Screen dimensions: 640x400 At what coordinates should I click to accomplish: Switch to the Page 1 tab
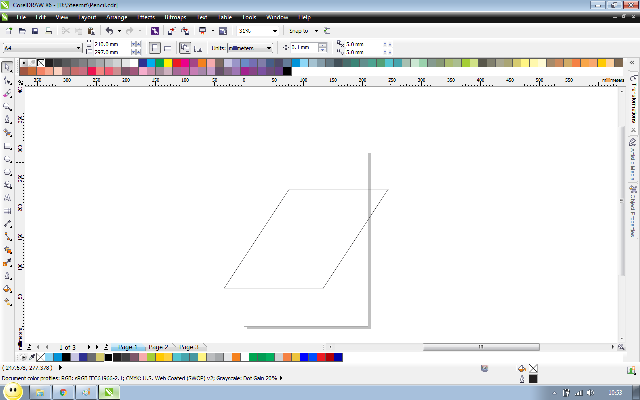(128, 347)
